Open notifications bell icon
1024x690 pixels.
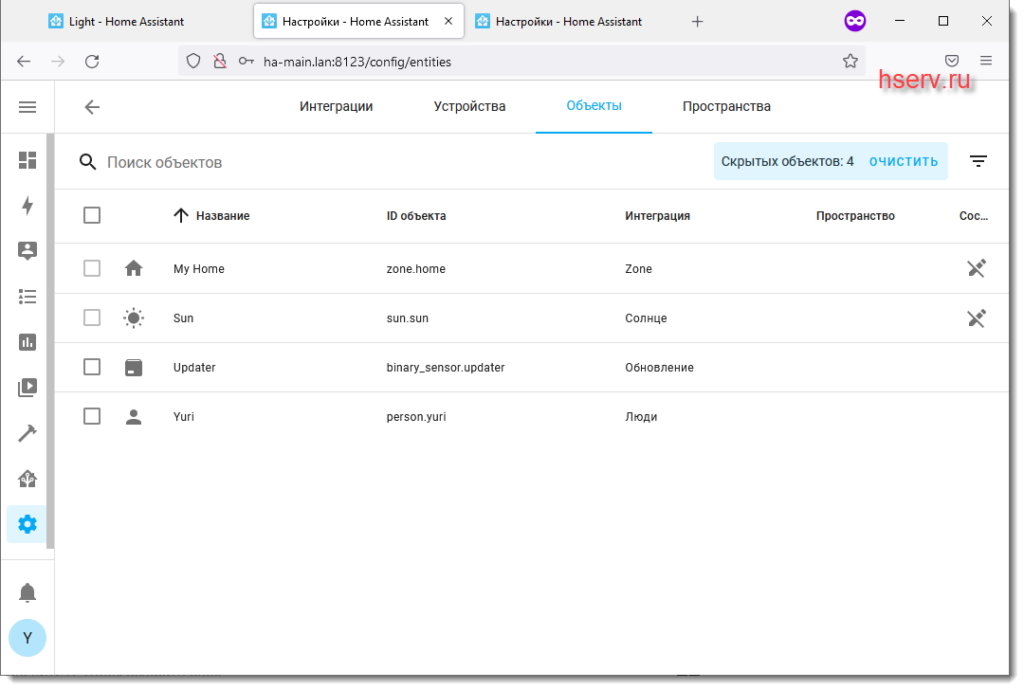pyautogui.click(x=28, y=593)
